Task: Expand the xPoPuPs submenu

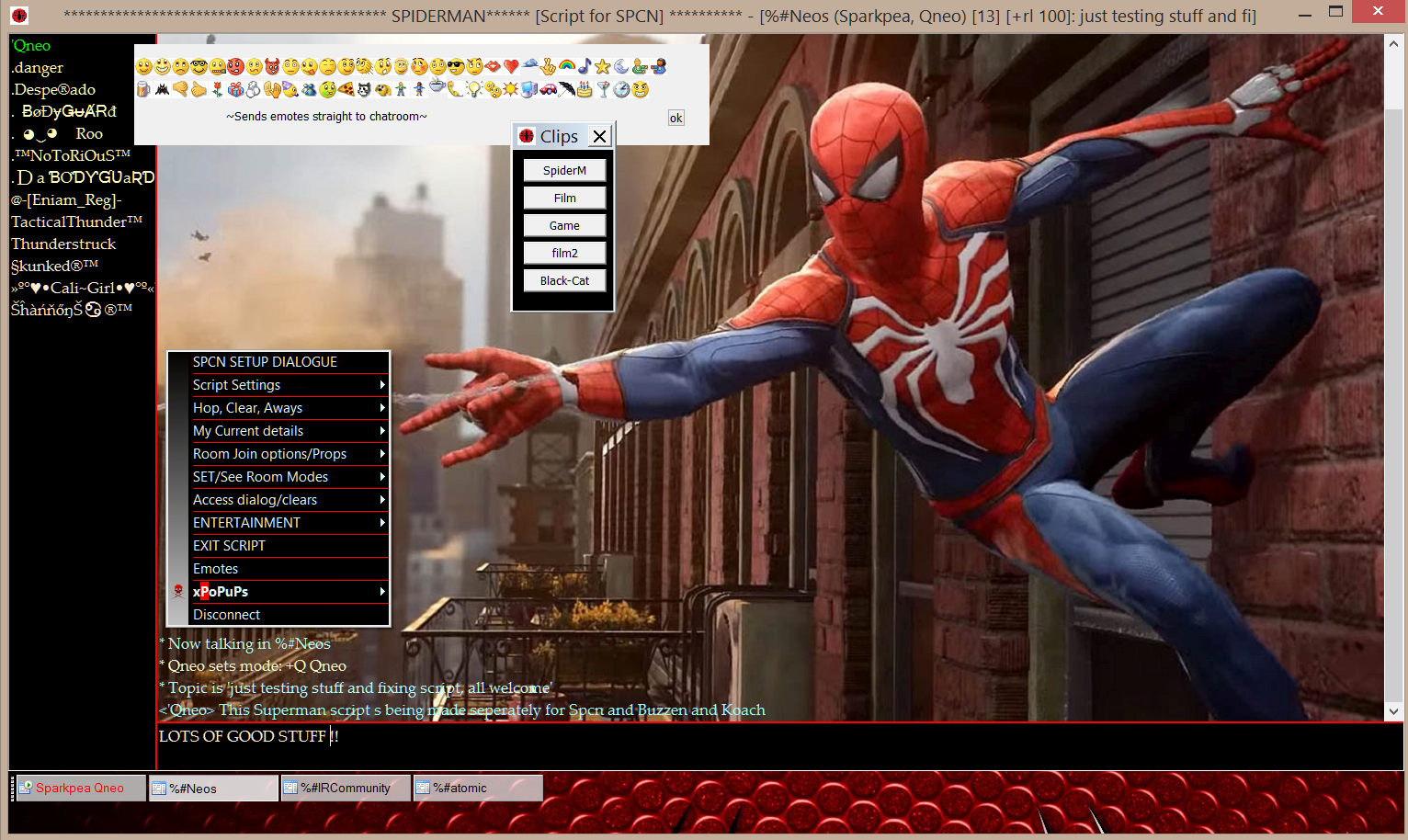Action: [x=289, y=592]
